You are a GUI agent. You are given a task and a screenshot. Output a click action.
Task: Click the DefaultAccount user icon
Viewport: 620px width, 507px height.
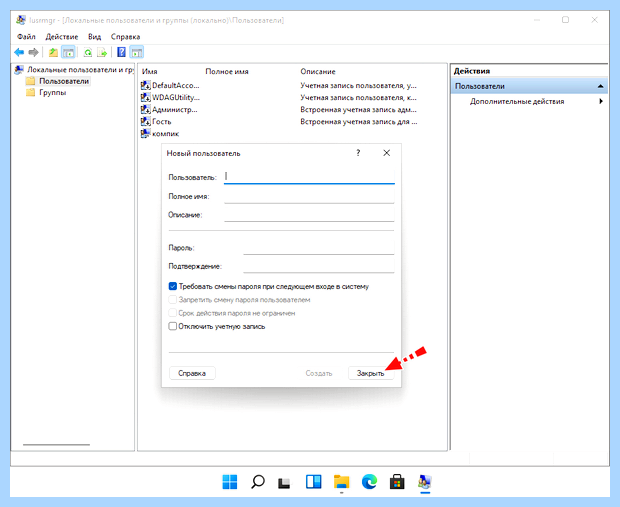pos(146,85)
